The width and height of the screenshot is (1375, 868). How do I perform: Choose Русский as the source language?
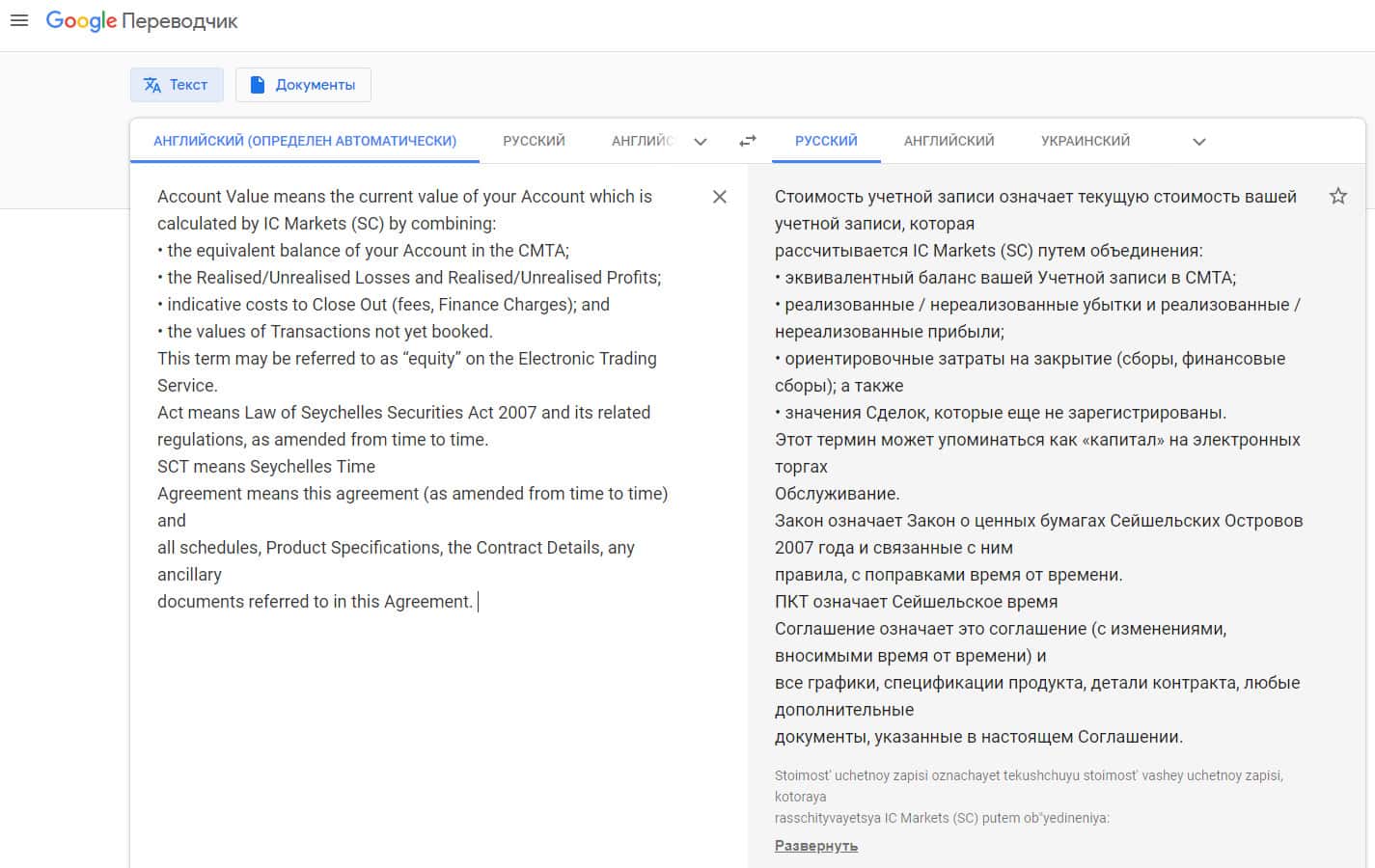(534, 141)
